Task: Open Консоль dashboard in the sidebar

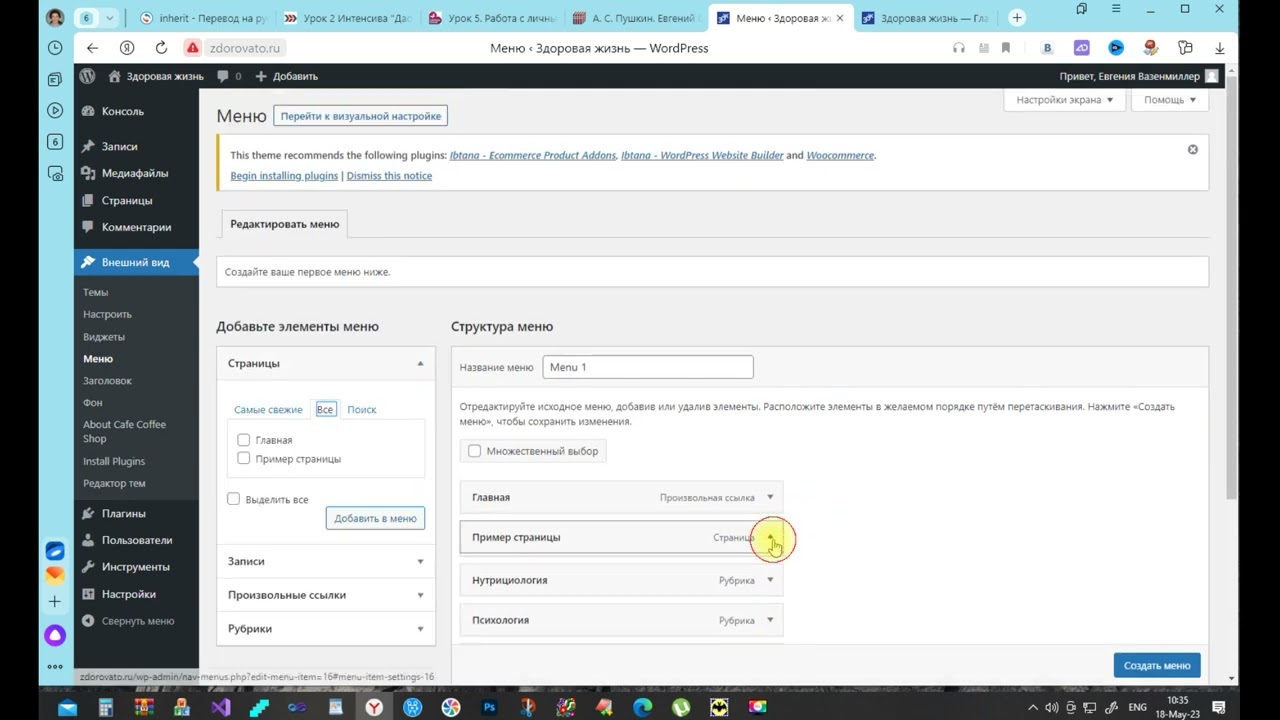Action: click(123, 111)
